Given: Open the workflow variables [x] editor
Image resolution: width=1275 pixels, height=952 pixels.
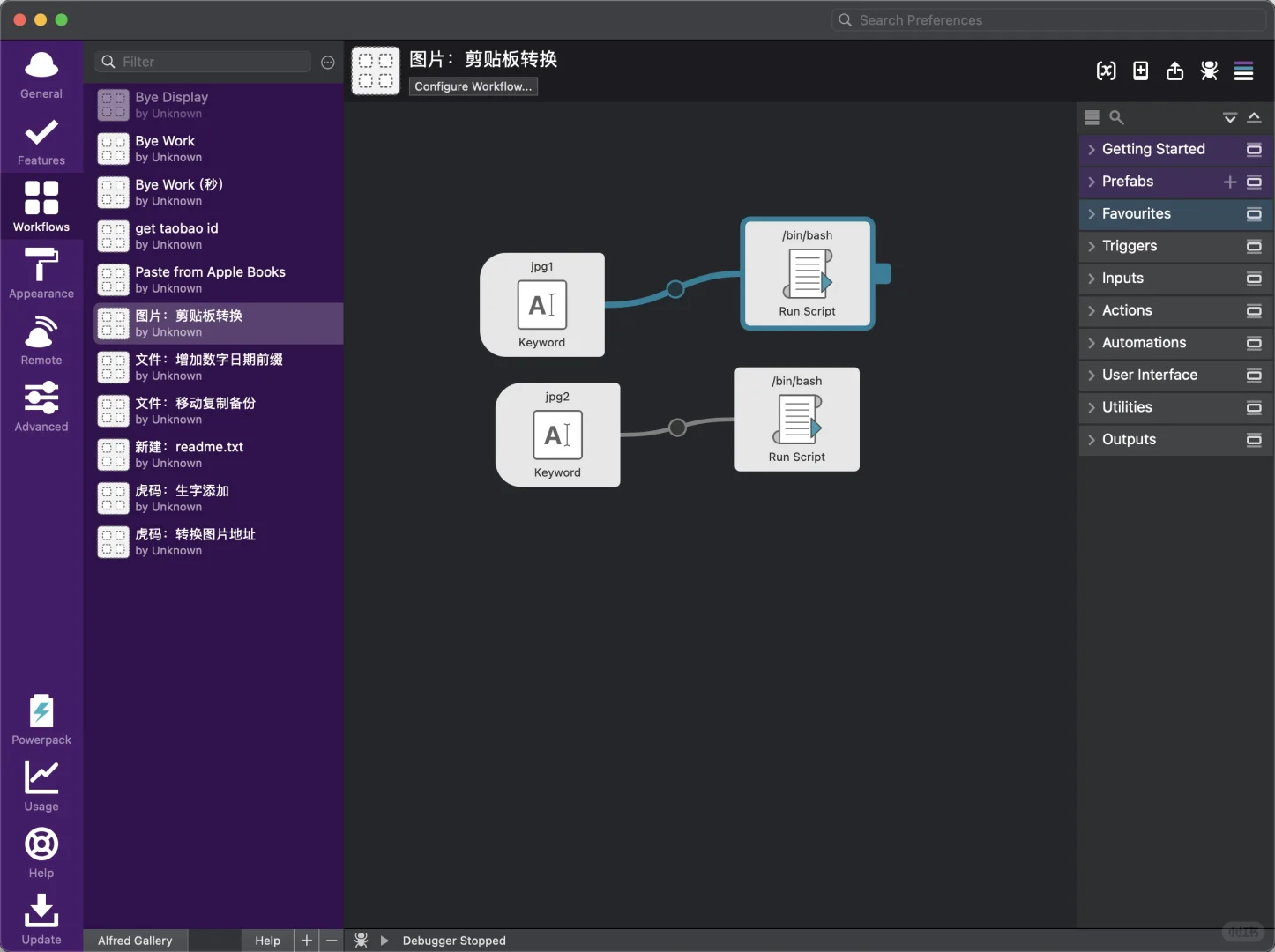Looking at the screenshot, I should 1106,71.
